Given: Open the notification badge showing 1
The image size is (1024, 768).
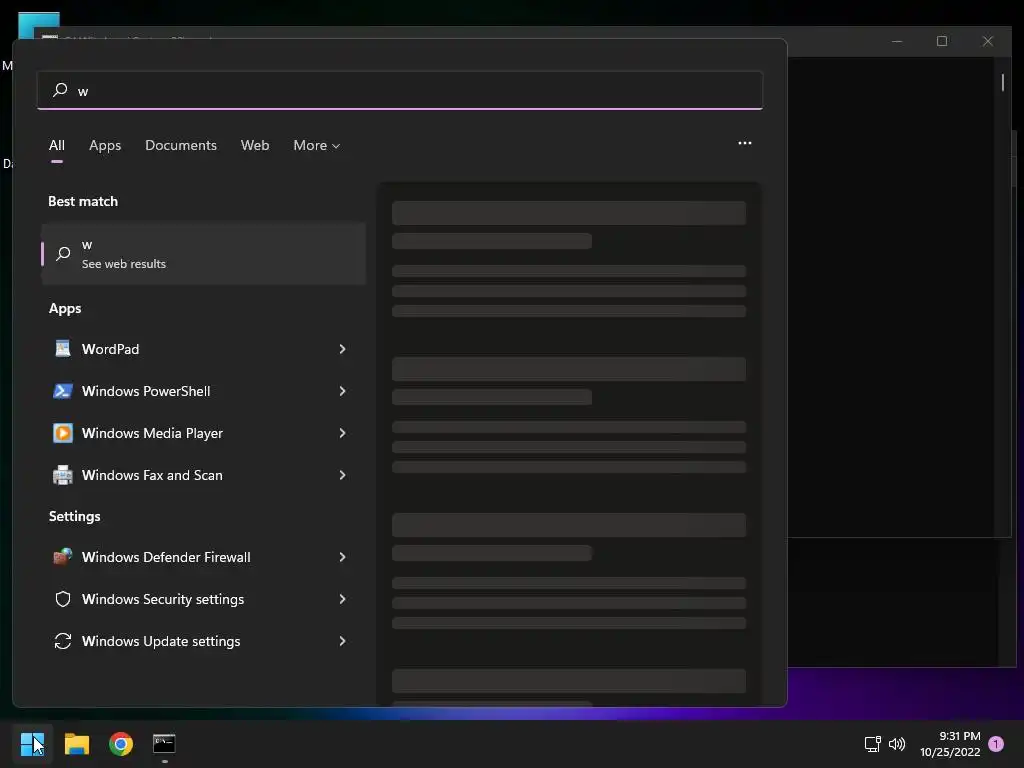Looking at the screenshot, I should point(996,744).
